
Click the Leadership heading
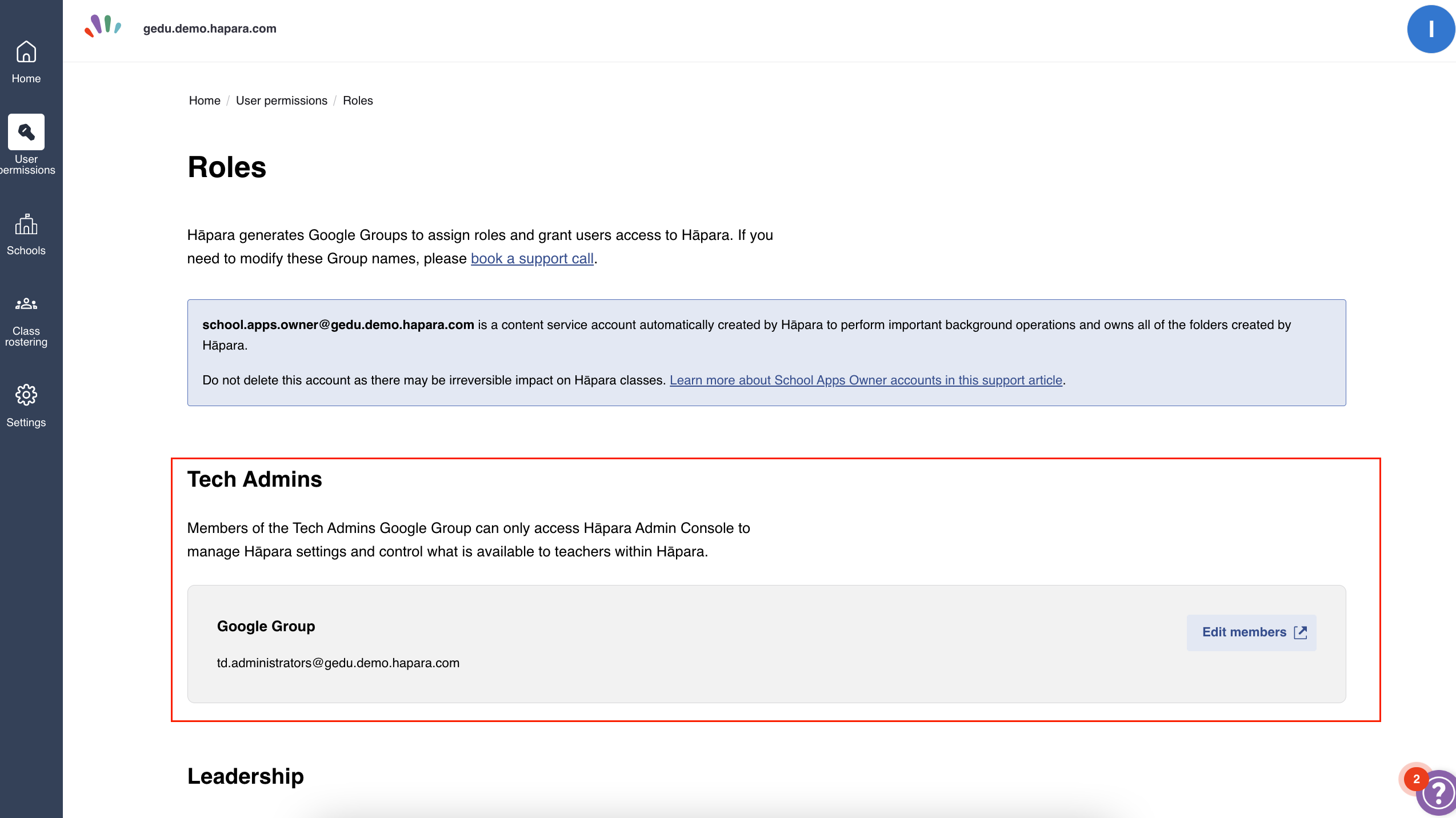point(246,776)
